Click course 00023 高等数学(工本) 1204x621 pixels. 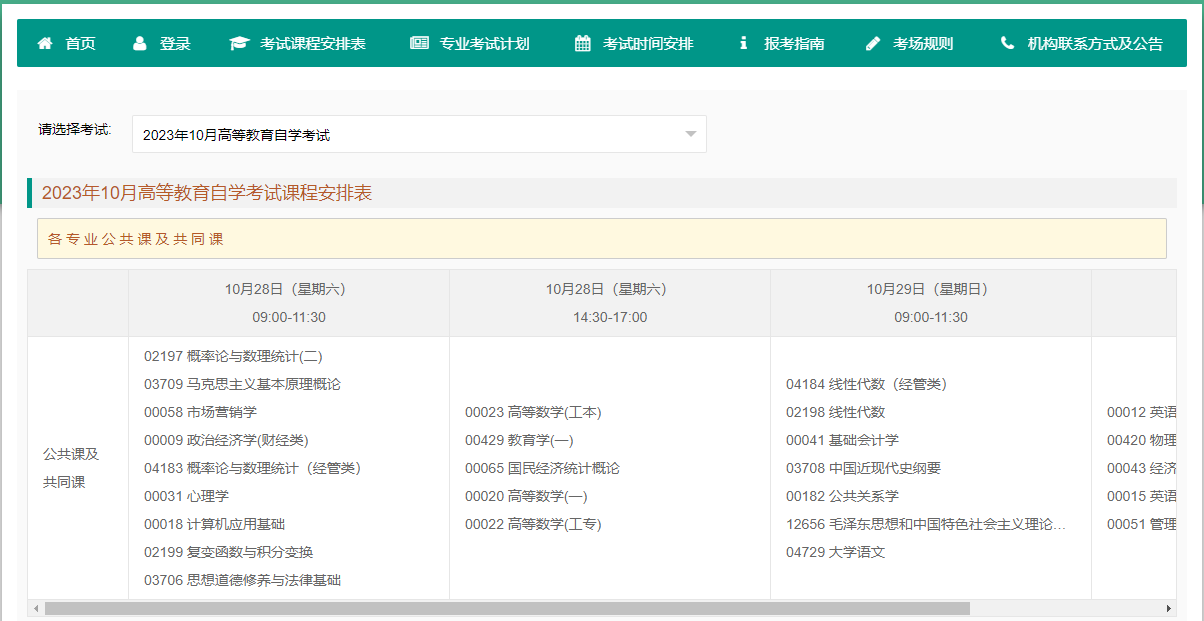tap(533, 412)
